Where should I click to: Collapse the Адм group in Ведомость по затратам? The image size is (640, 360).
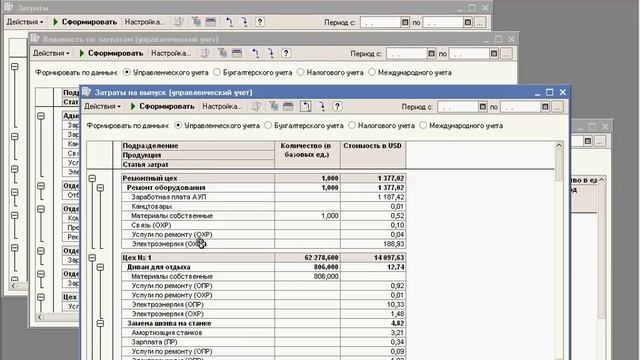click(41, 116)
